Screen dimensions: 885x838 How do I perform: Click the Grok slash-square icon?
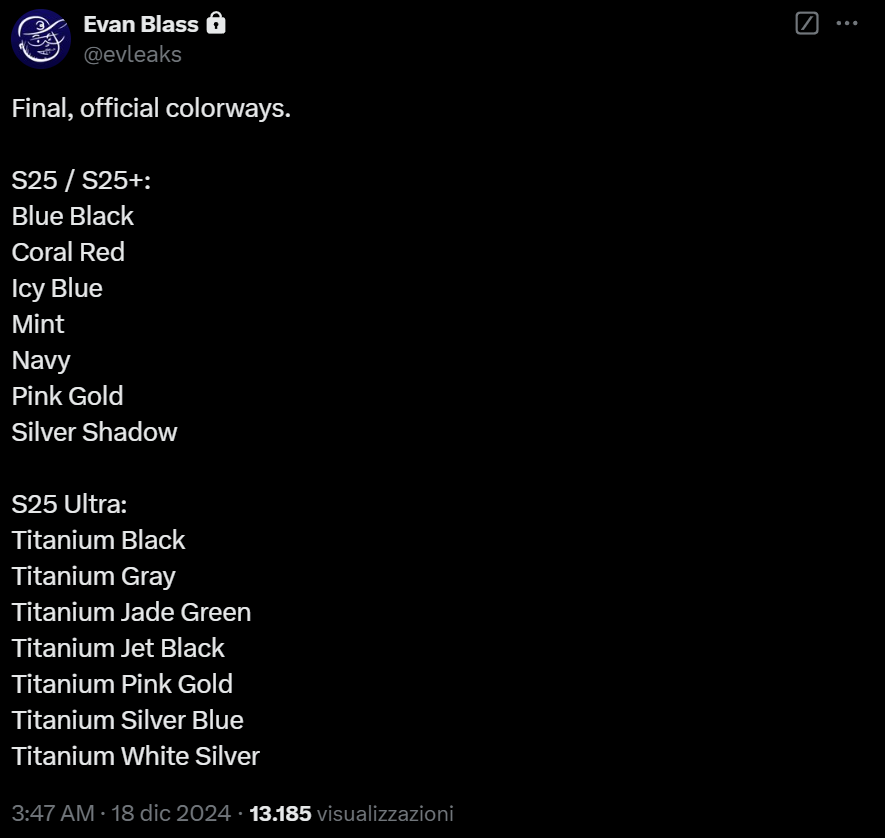coord(807,23)
